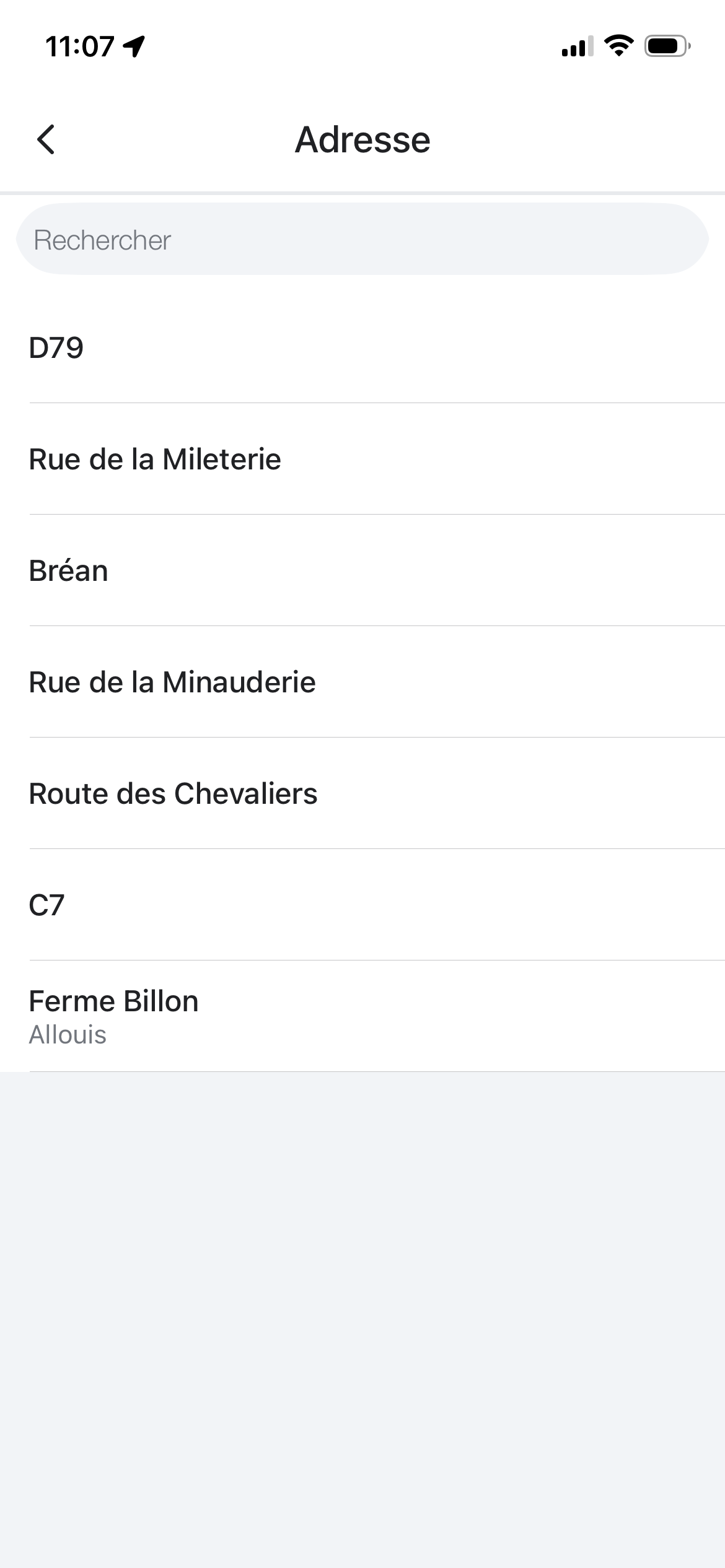Tap the Allouis subtitle text
Screen dimensions: 725x1568
click(68, 1035)
